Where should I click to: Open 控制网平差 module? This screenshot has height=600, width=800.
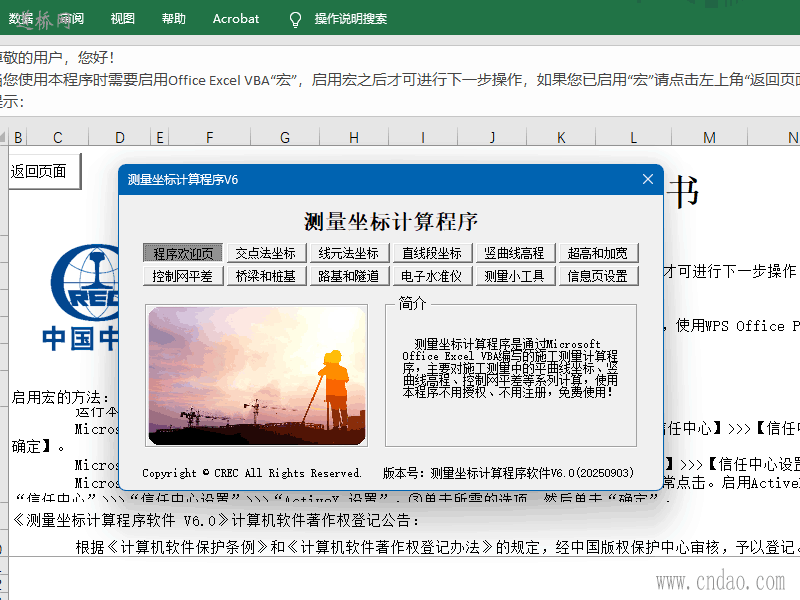click(x=183, y=276)
